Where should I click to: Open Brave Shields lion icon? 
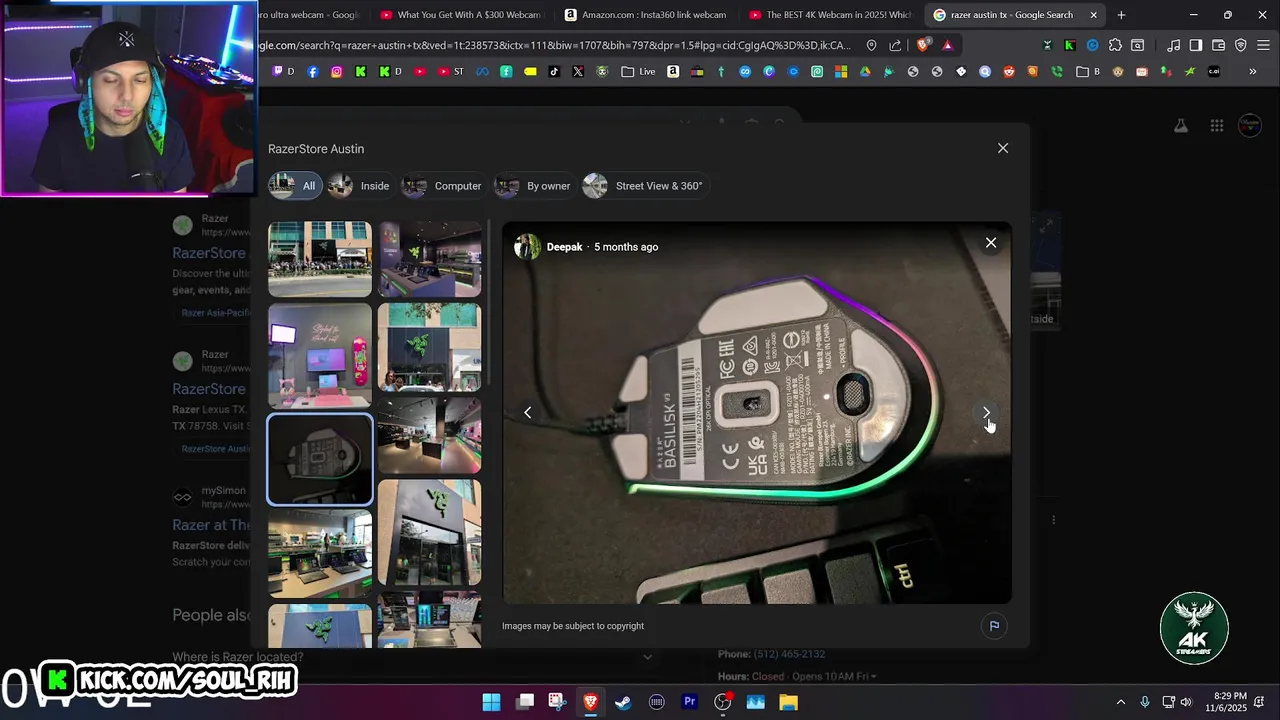click(x=923, y=45)
